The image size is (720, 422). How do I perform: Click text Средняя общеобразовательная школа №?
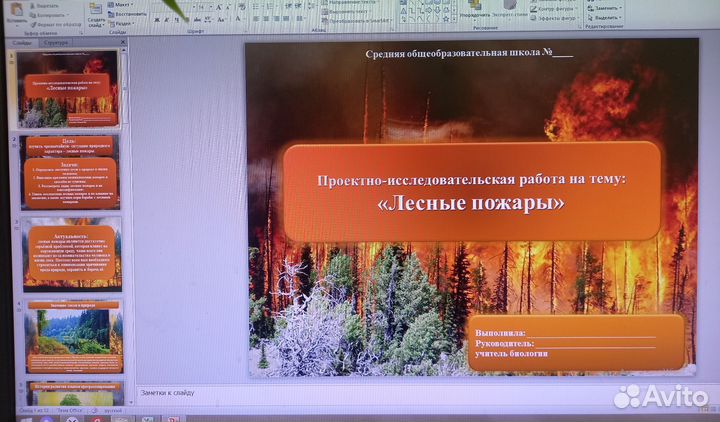[469, 53]
